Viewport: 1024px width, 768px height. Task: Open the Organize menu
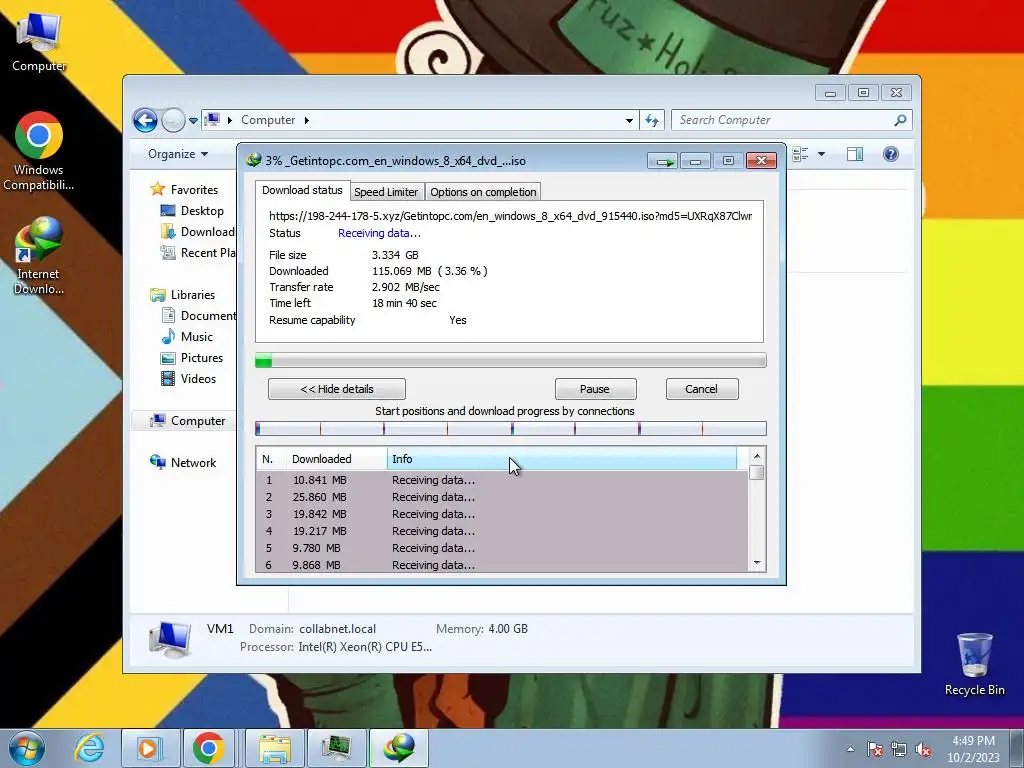tap(178, 154)
